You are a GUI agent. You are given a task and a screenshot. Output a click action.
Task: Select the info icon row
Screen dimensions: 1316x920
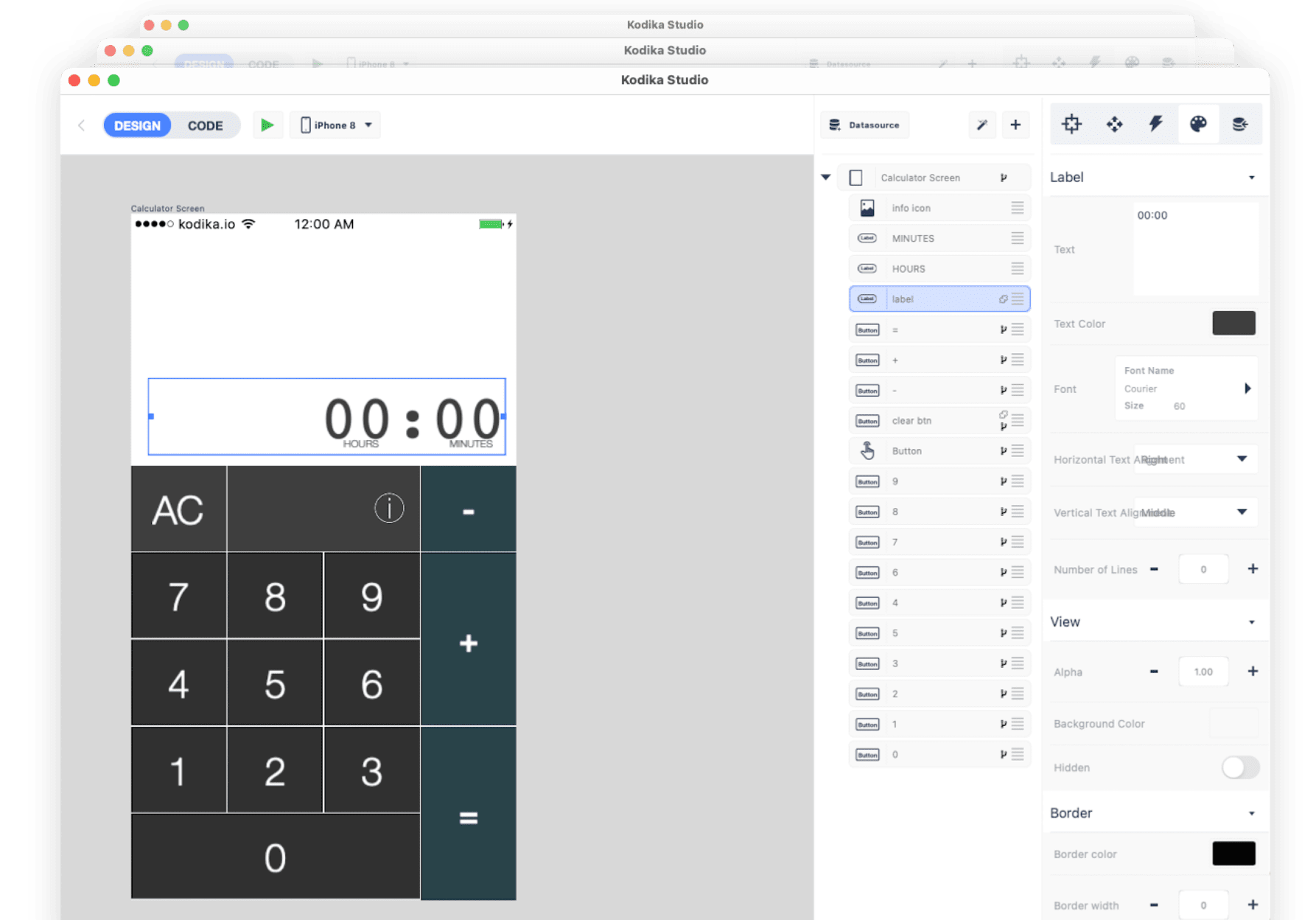click(x=939, y=208)
